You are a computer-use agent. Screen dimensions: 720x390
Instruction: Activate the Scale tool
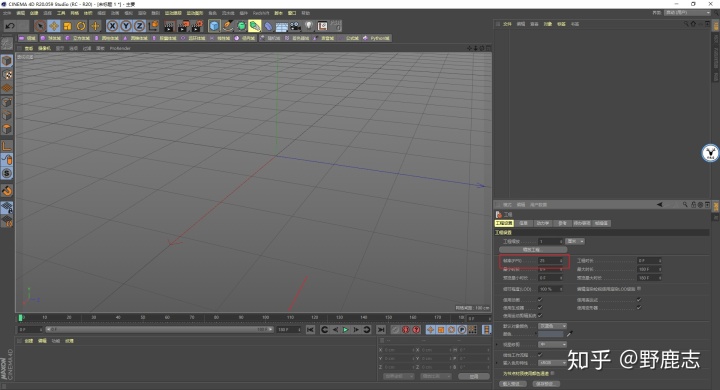68,26
